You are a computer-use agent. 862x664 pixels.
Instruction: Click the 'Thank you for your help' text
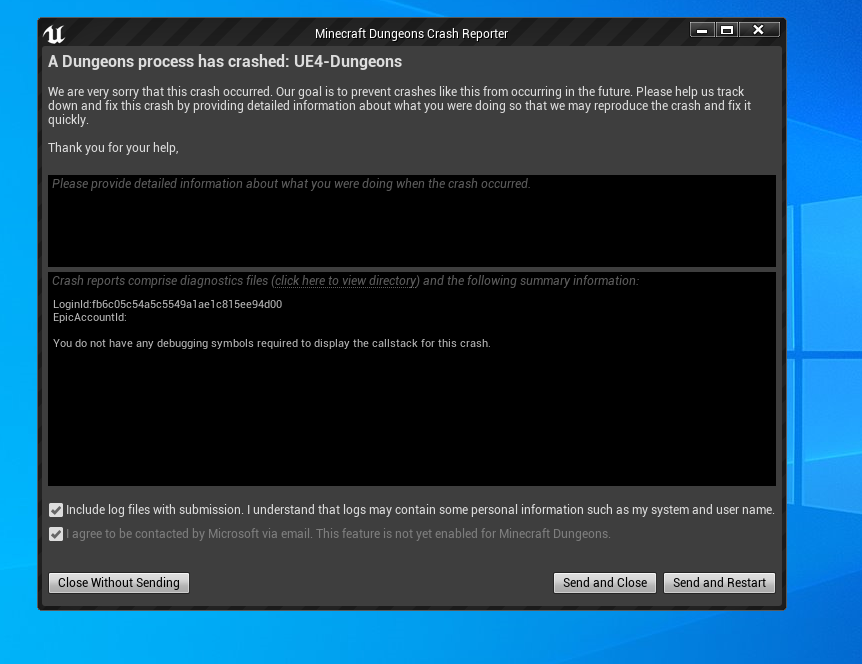pyautogui.click(x=113, y=148)
